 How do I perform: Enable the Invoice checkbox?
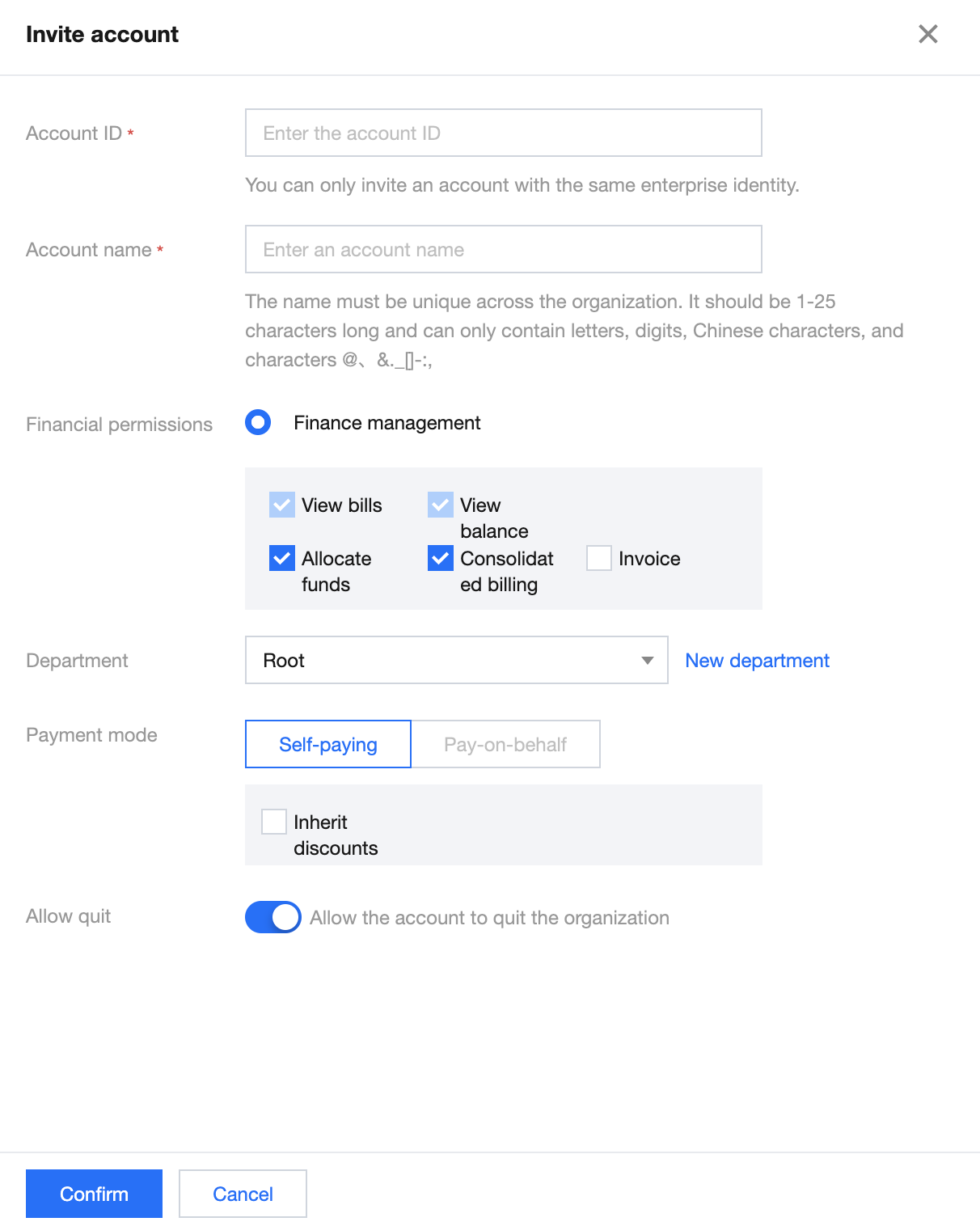coord(599,558)
